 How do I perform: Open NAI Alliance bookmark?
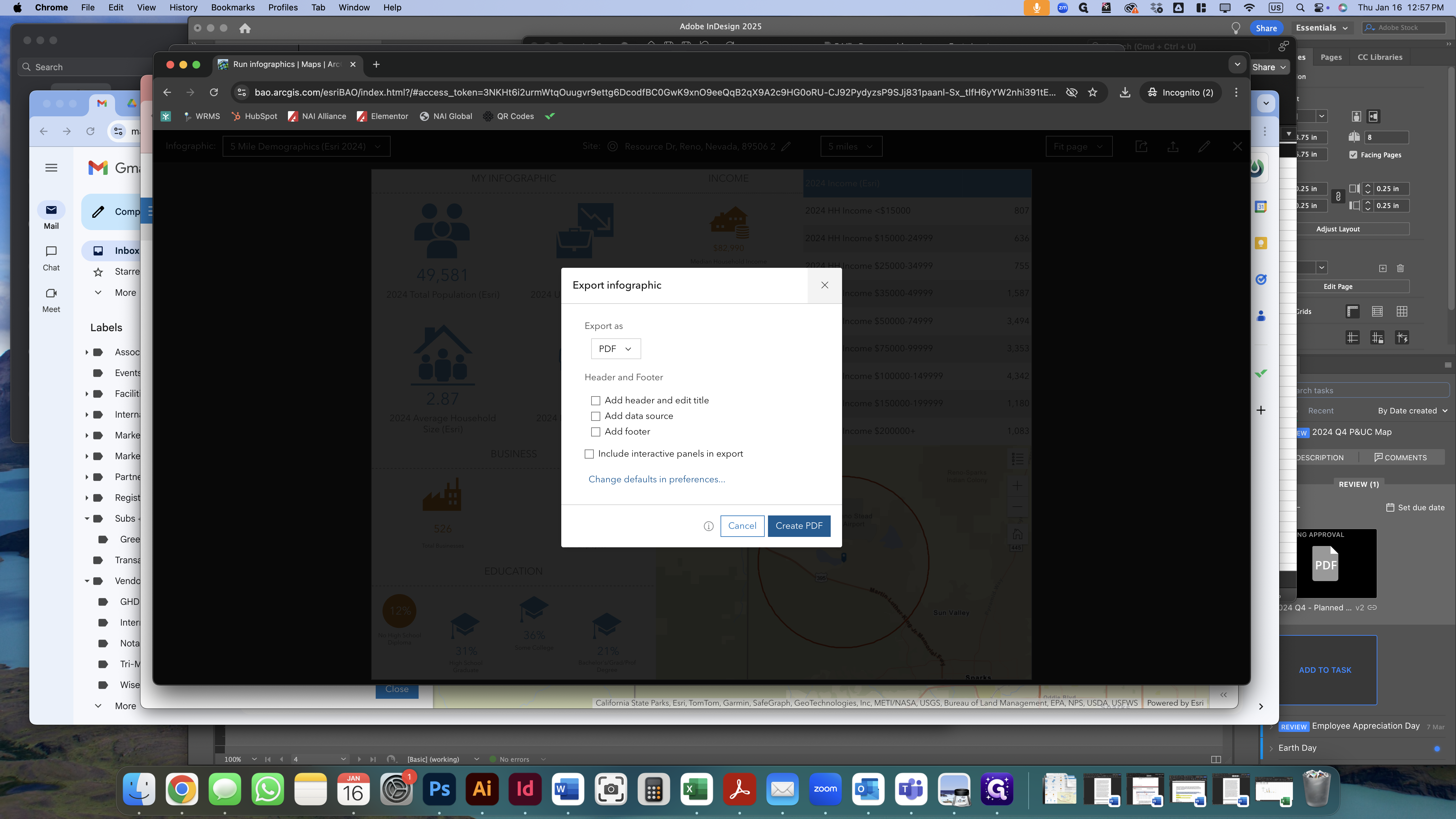(x=317, y=116)
